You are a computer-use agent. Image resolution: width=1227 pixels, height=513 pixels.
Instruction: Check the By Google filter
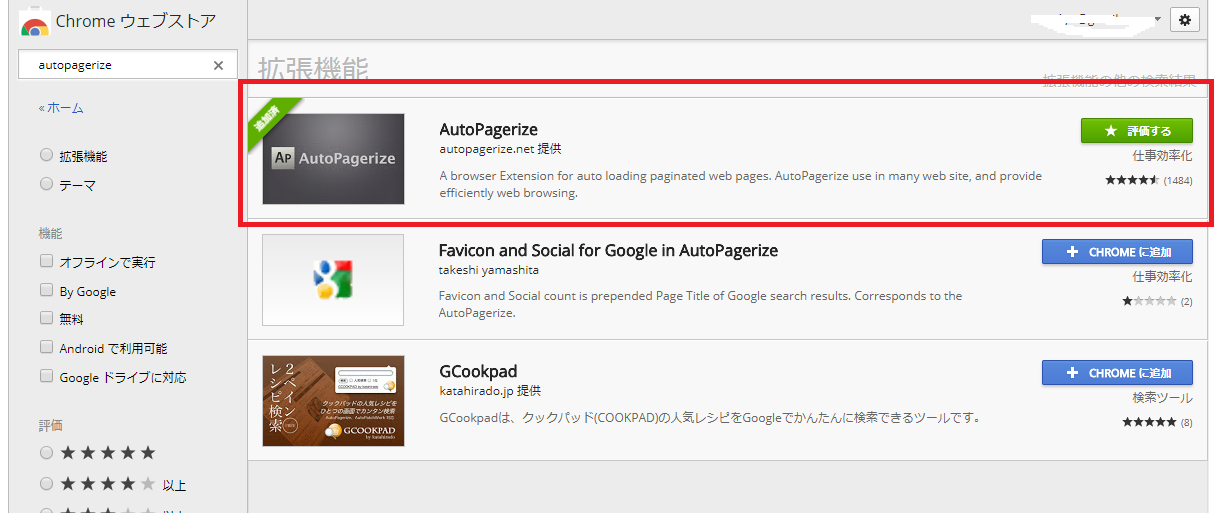click(x=46, y=290)
